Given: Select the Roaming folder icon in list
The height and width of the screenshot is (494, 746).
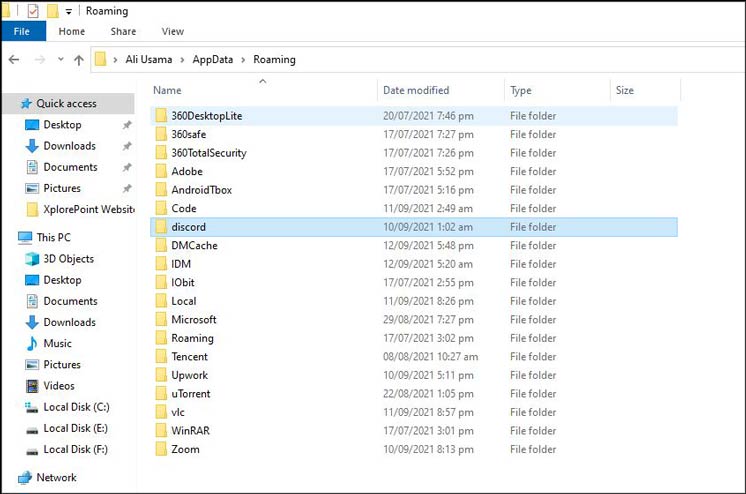Looking at the screenshot, I should pos(161,338).
